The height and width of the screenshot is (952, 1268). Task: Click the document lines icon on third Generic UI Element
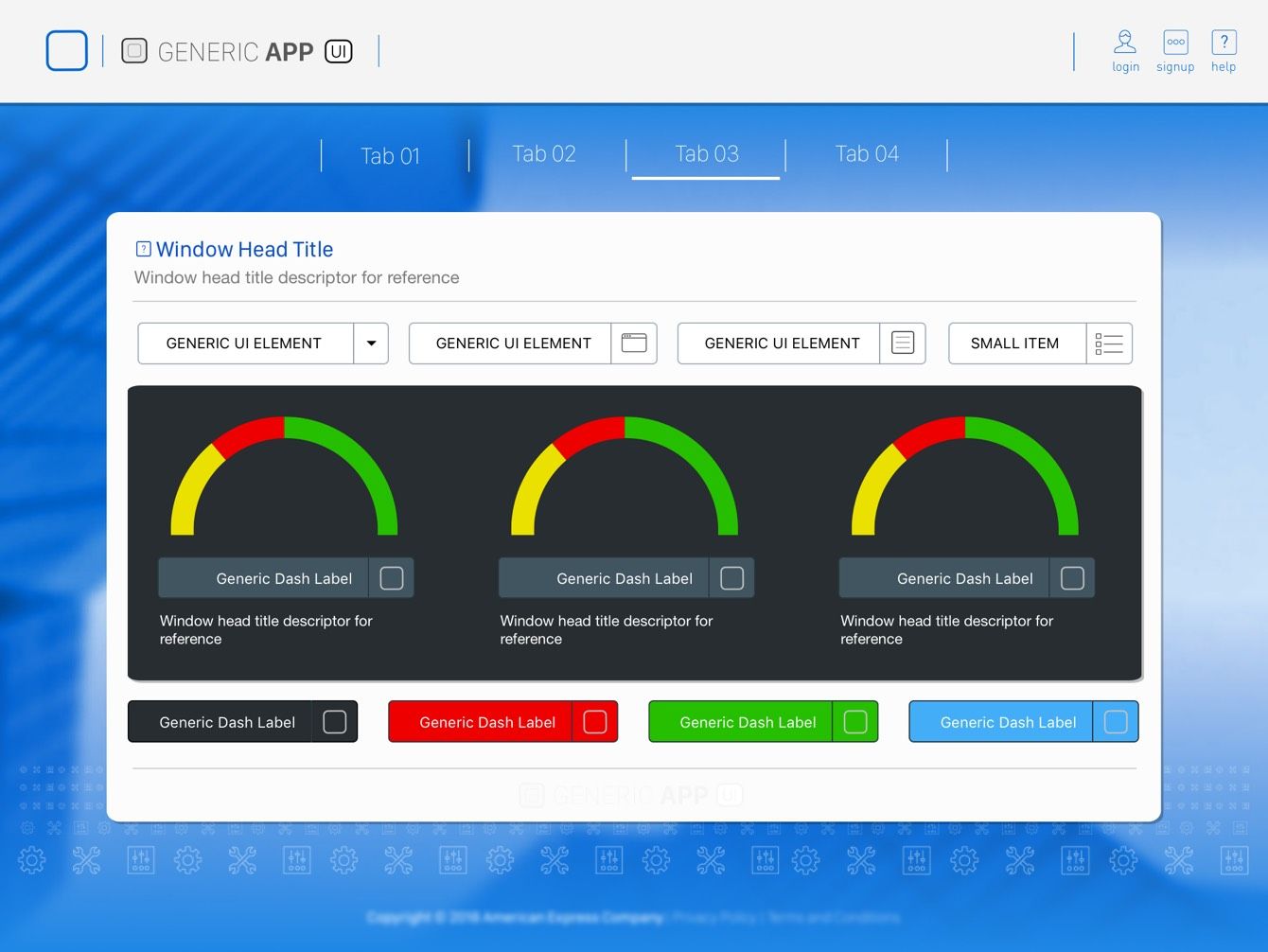click(x=903, y=344)
